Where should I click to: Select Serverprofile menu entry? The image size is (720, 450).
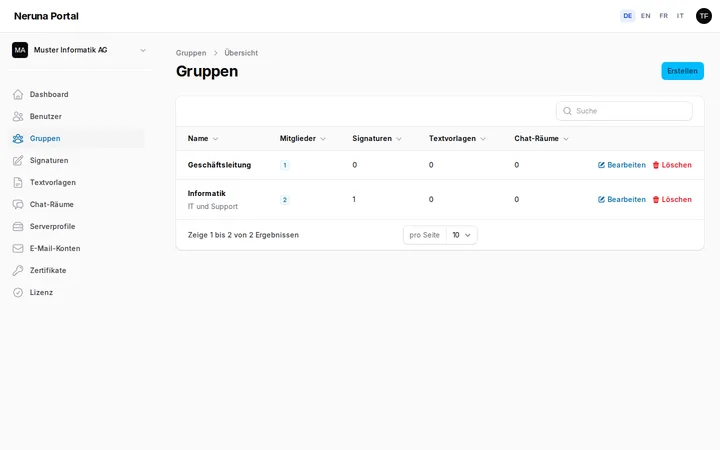click(77, 227)
